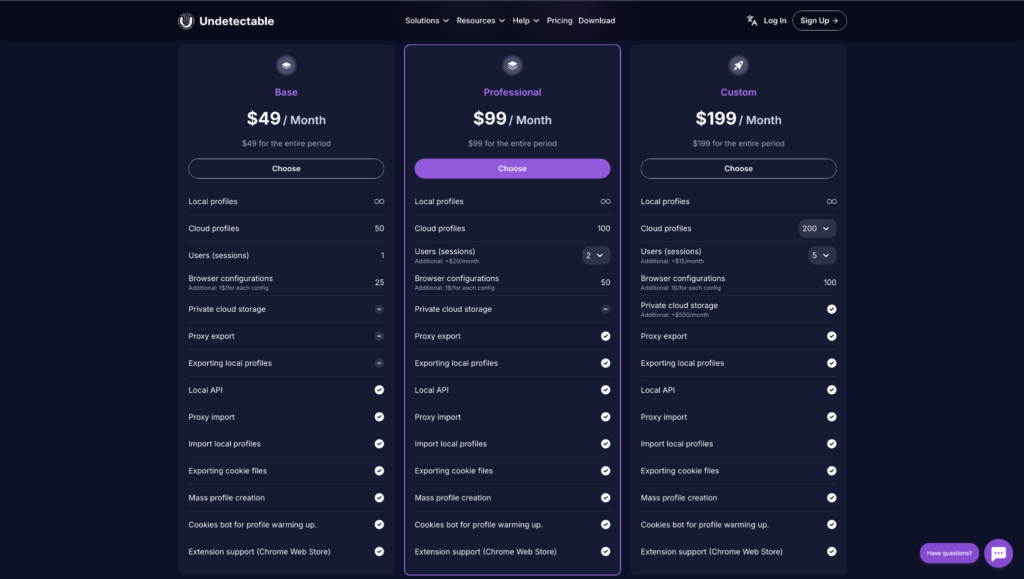Viewport: 1024px width, 579px height.
Task: Click Base plan Local API checkmark
Action: click(x=379, y=390)
